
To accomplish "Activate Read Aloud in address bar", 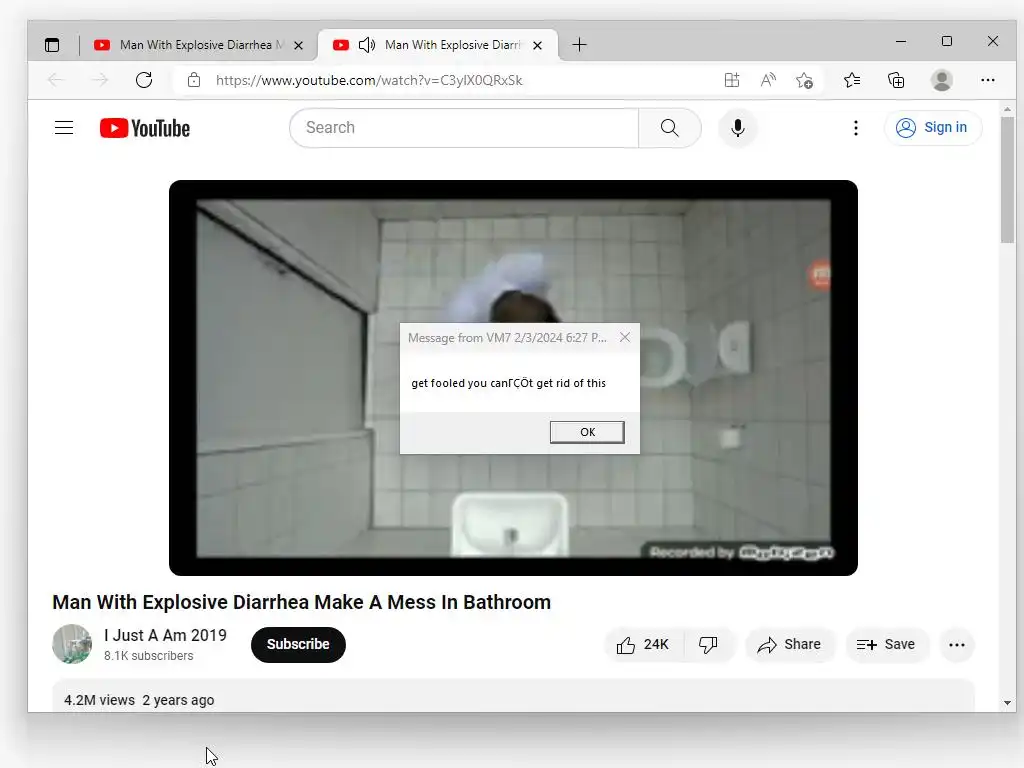I will [x=769, y=80].
